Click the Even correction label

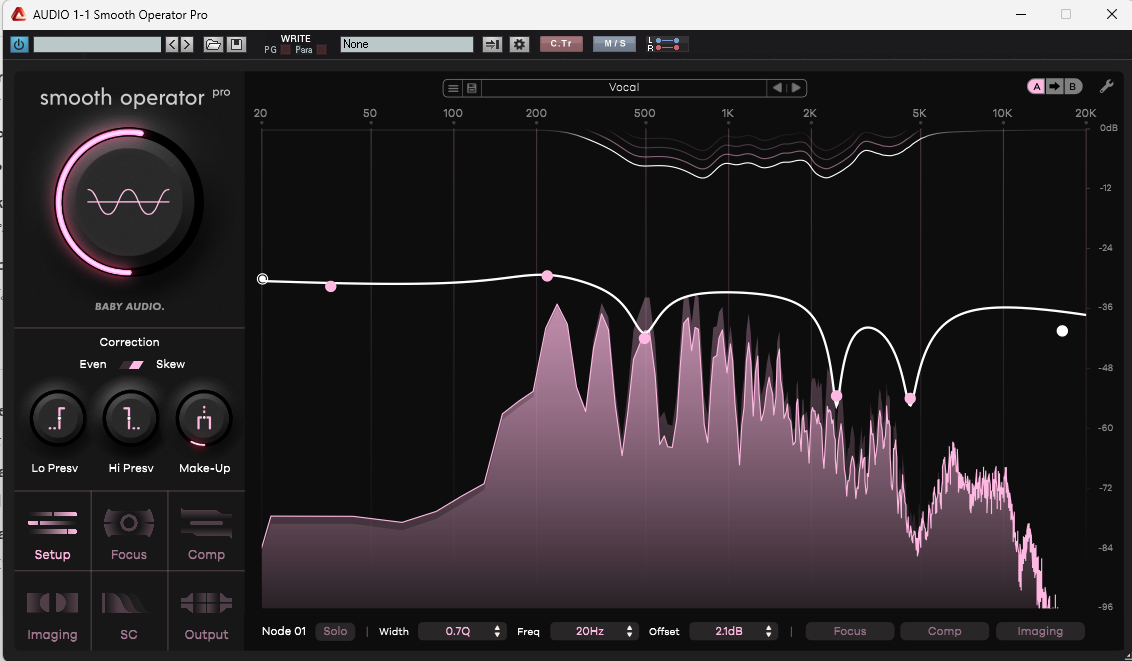click(92, 364)
